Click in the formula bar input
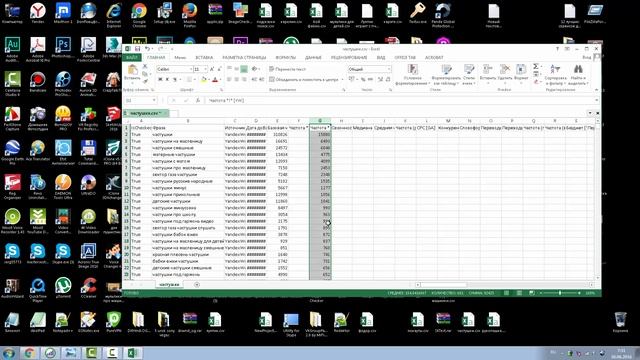 click(400, 100)
